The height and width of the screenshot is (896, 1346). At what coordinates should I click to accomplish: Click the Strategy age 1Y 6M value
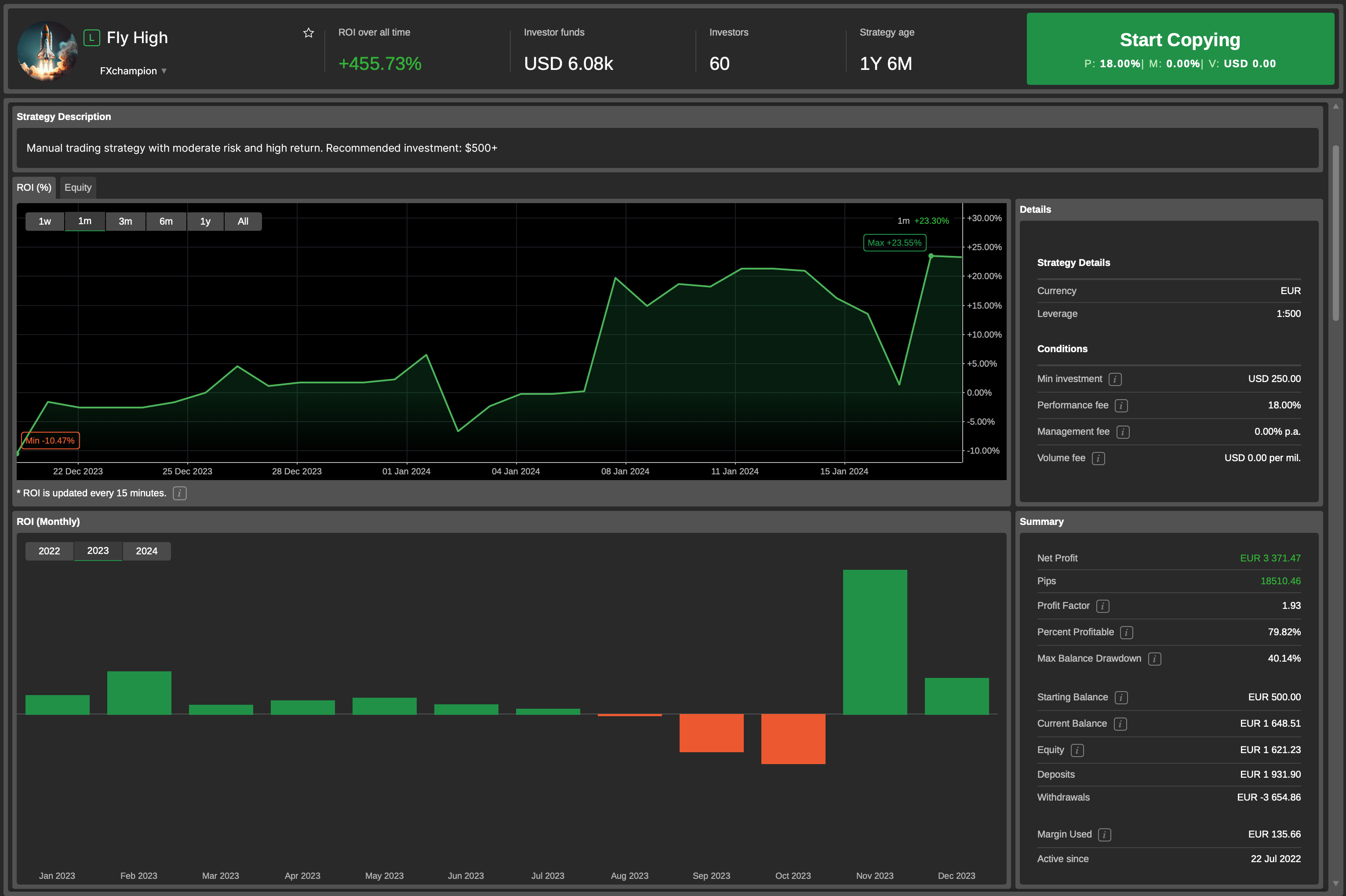pos(885,63)
